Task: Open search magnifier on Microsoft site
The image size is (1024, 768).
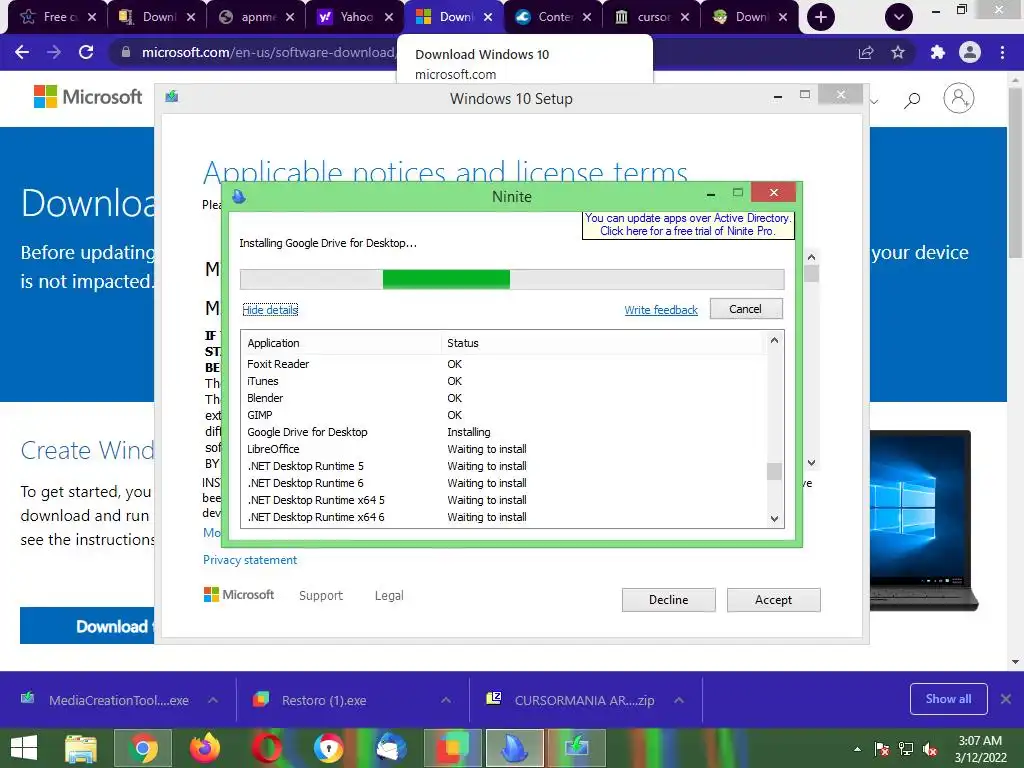Action: pyautogui.click(x=912, y=99)
